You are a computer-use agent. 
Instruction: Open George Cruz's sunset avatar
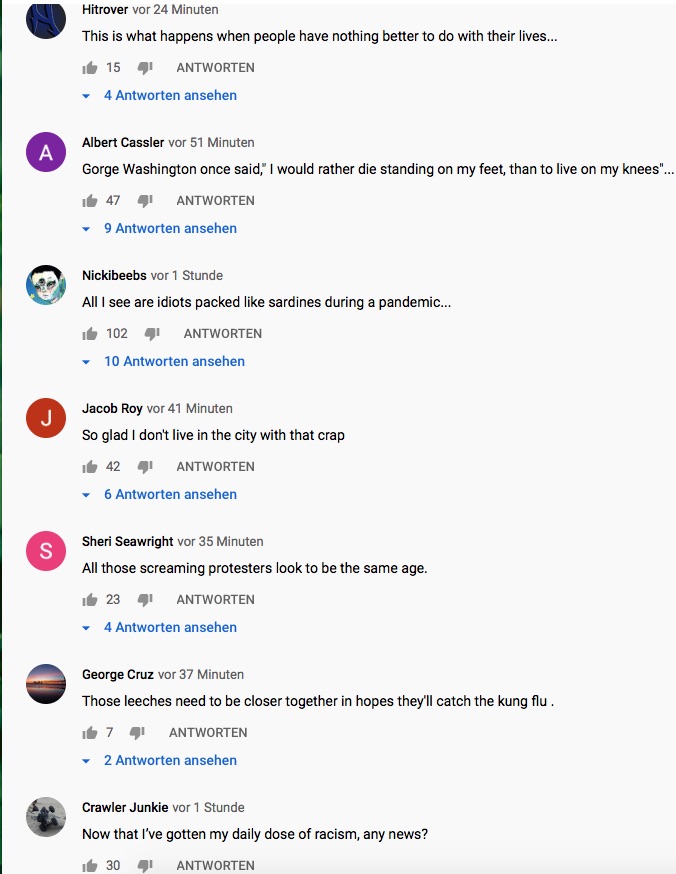46,684
